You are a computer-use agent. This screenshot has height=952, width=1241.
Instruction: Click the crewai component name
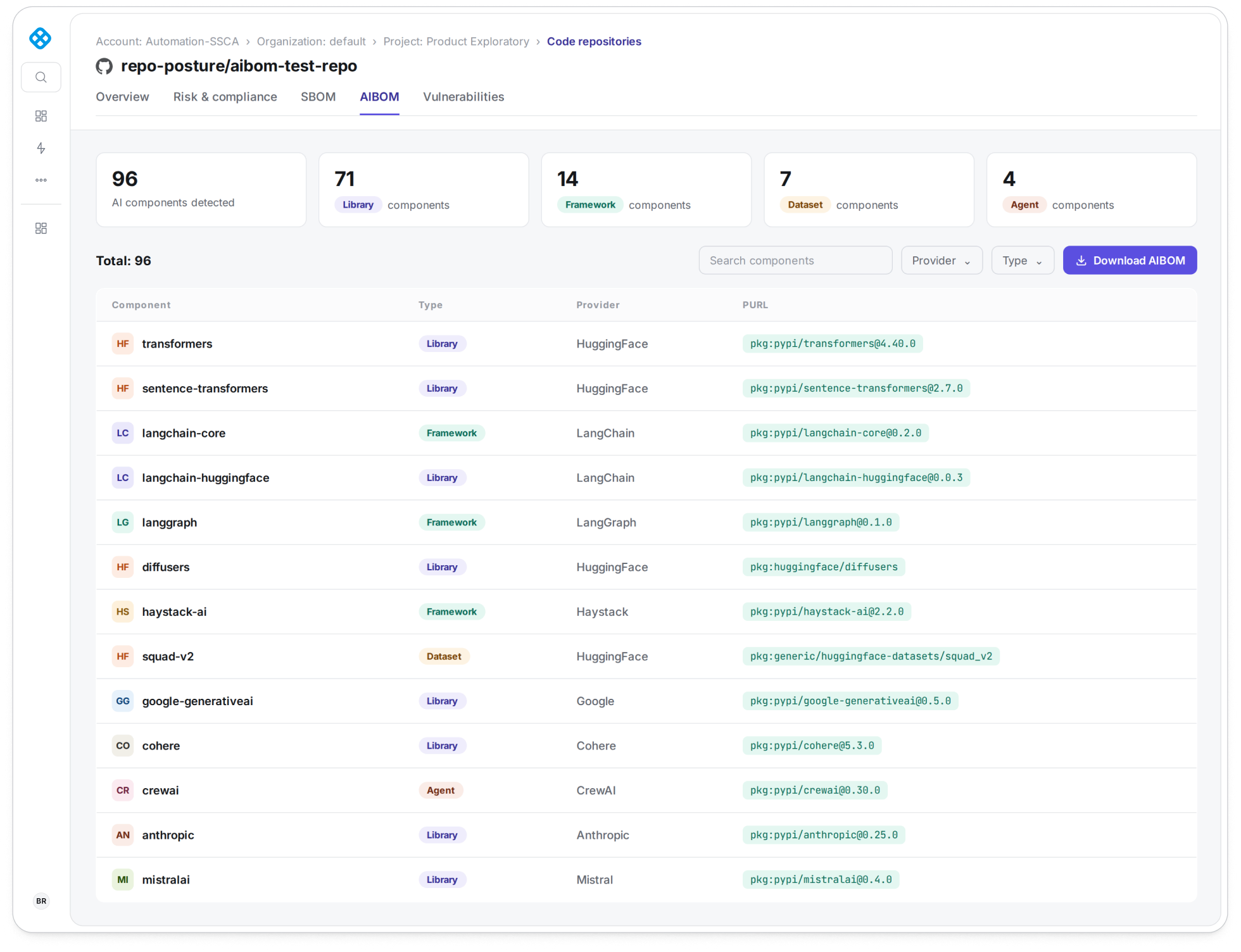(160, 790)
